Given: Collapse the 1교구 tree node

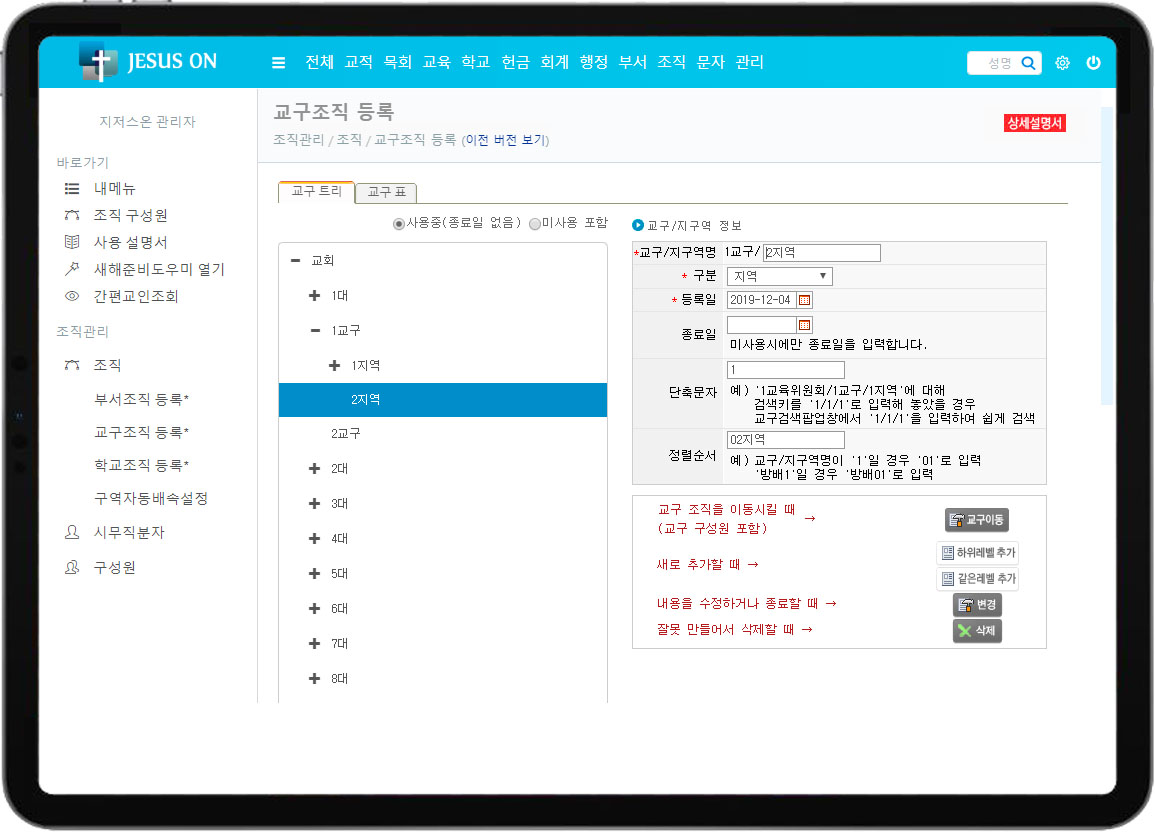Looking at the screenshot, I should tap(314, 330).
